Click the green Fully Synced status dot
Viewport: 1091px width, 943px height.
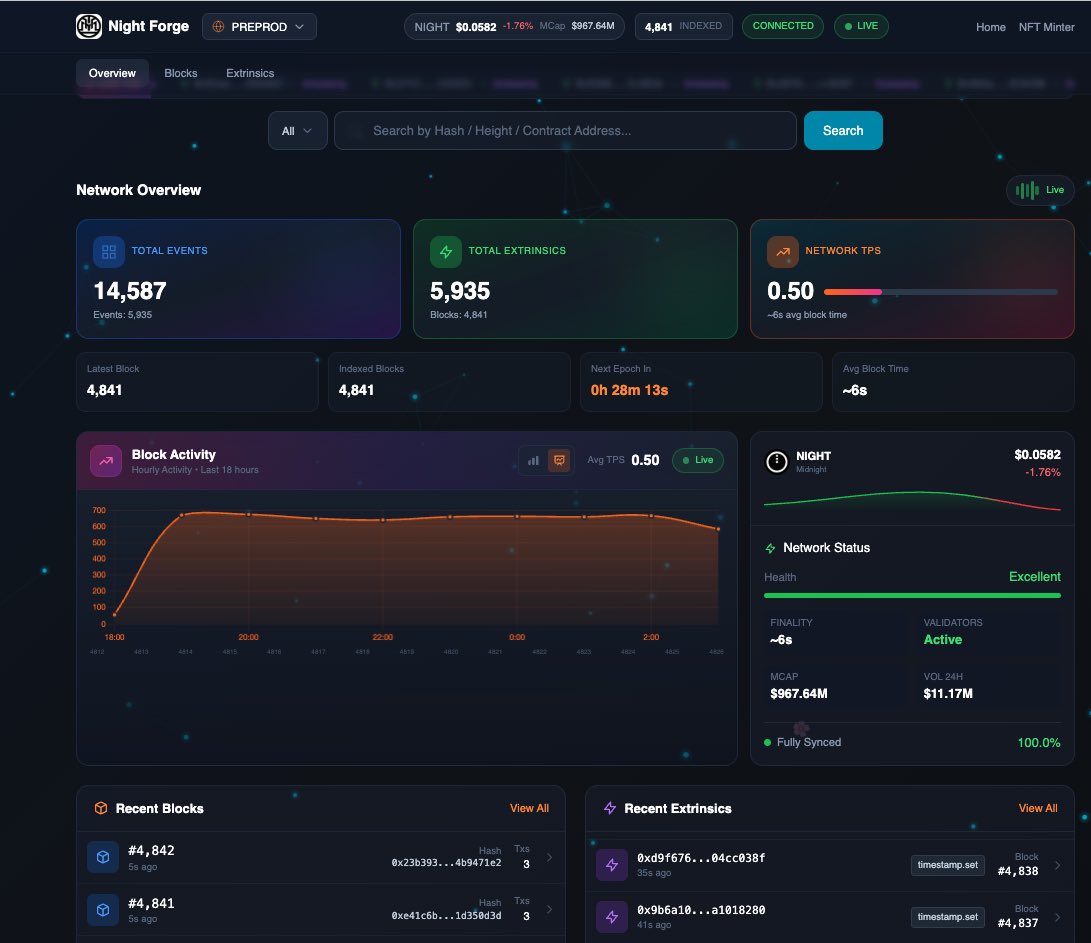pos(767,743)
